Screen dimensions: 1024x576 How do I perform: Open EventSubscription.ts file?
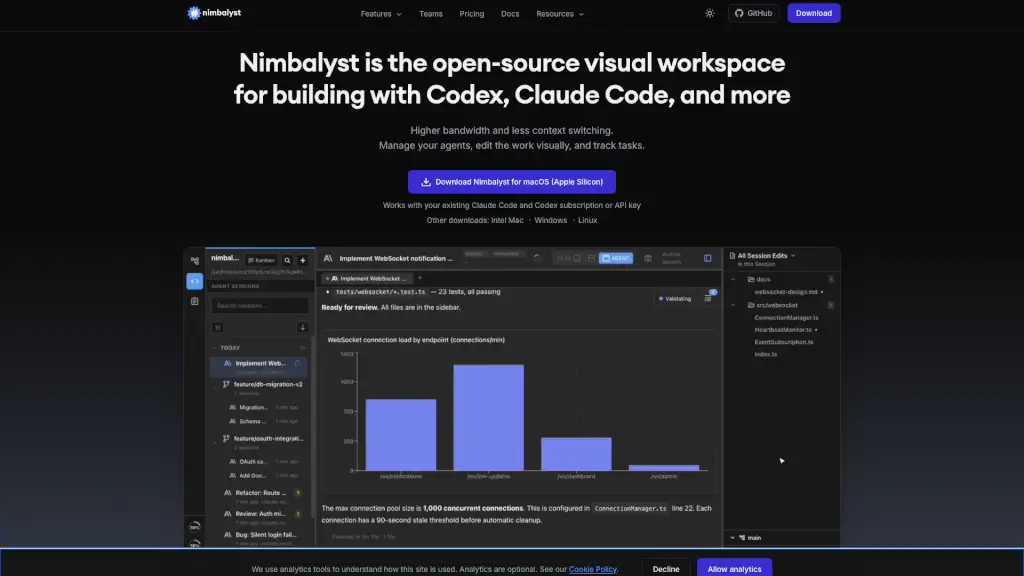point(784,342)
